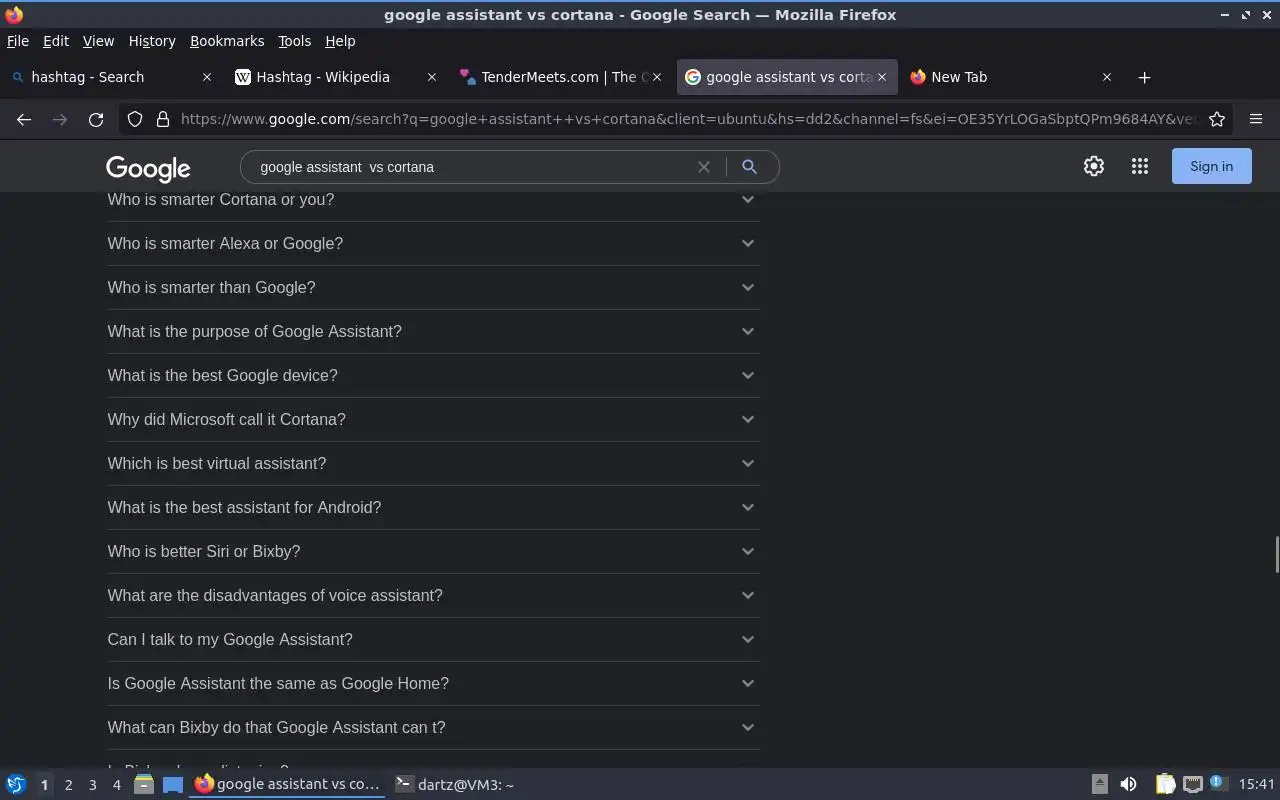Clear the search box with the X icon
The width and height of the screenshot is (1280, 800).
point(704,167)
